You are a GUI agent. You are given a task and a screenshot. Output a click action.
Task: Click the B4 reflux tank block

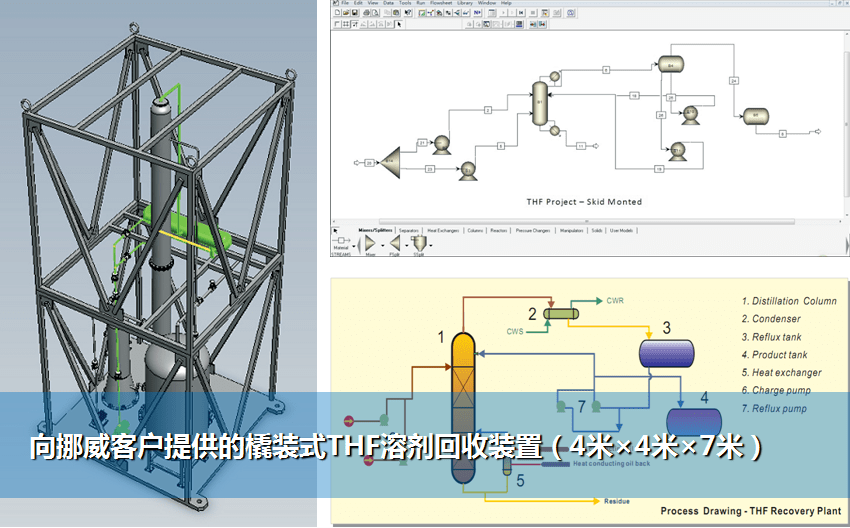coord(670,65)
